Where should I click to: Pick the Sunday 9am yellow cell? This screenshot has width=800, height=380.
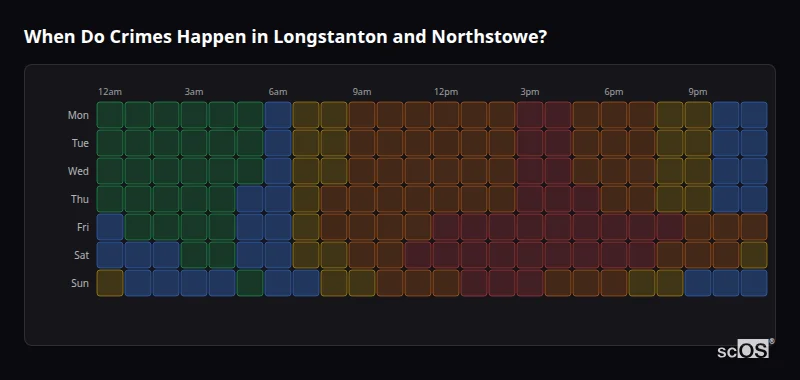[362, 283]
